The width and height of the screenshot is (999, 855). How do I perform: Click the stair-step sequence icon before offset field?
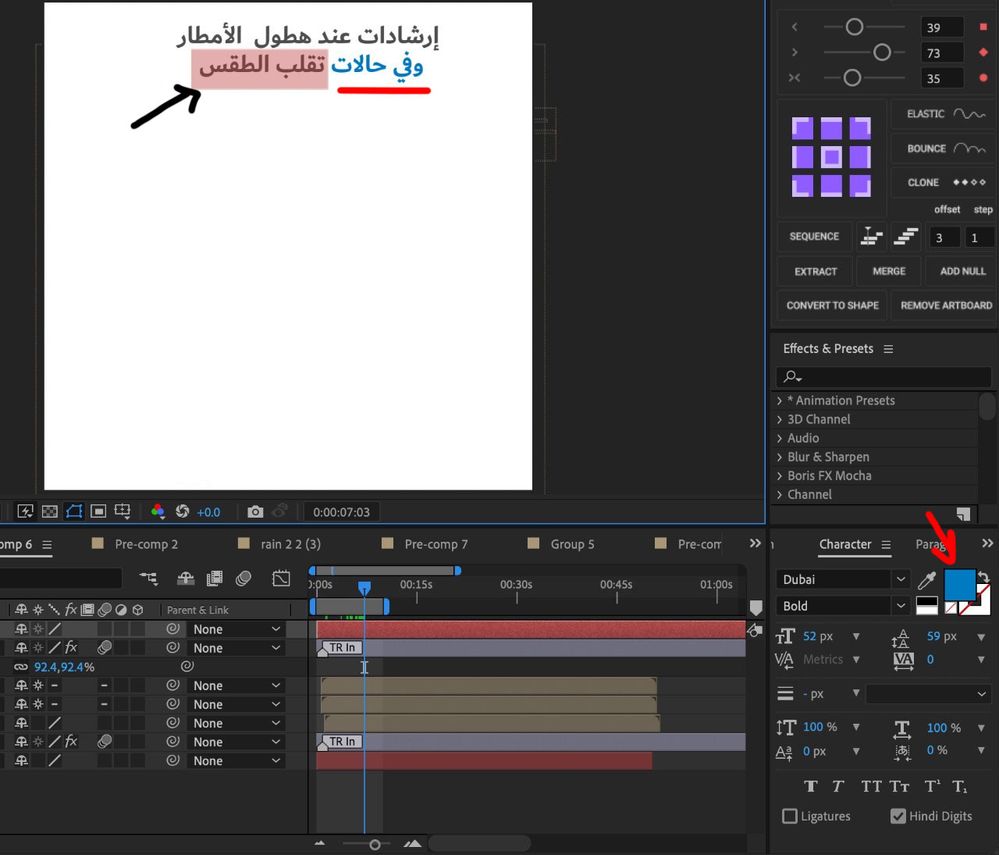(x=906, y=236)
